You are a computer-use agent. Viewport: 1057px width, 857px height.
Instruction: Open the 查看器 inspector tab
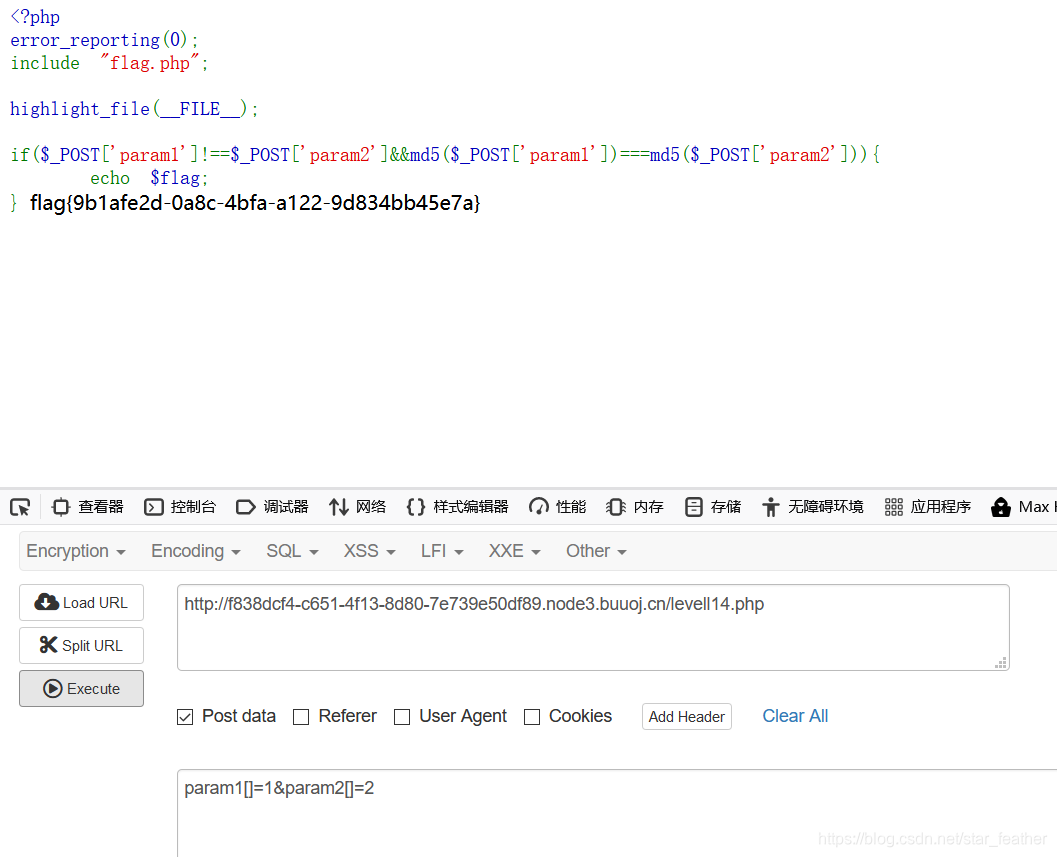[88, 507]
